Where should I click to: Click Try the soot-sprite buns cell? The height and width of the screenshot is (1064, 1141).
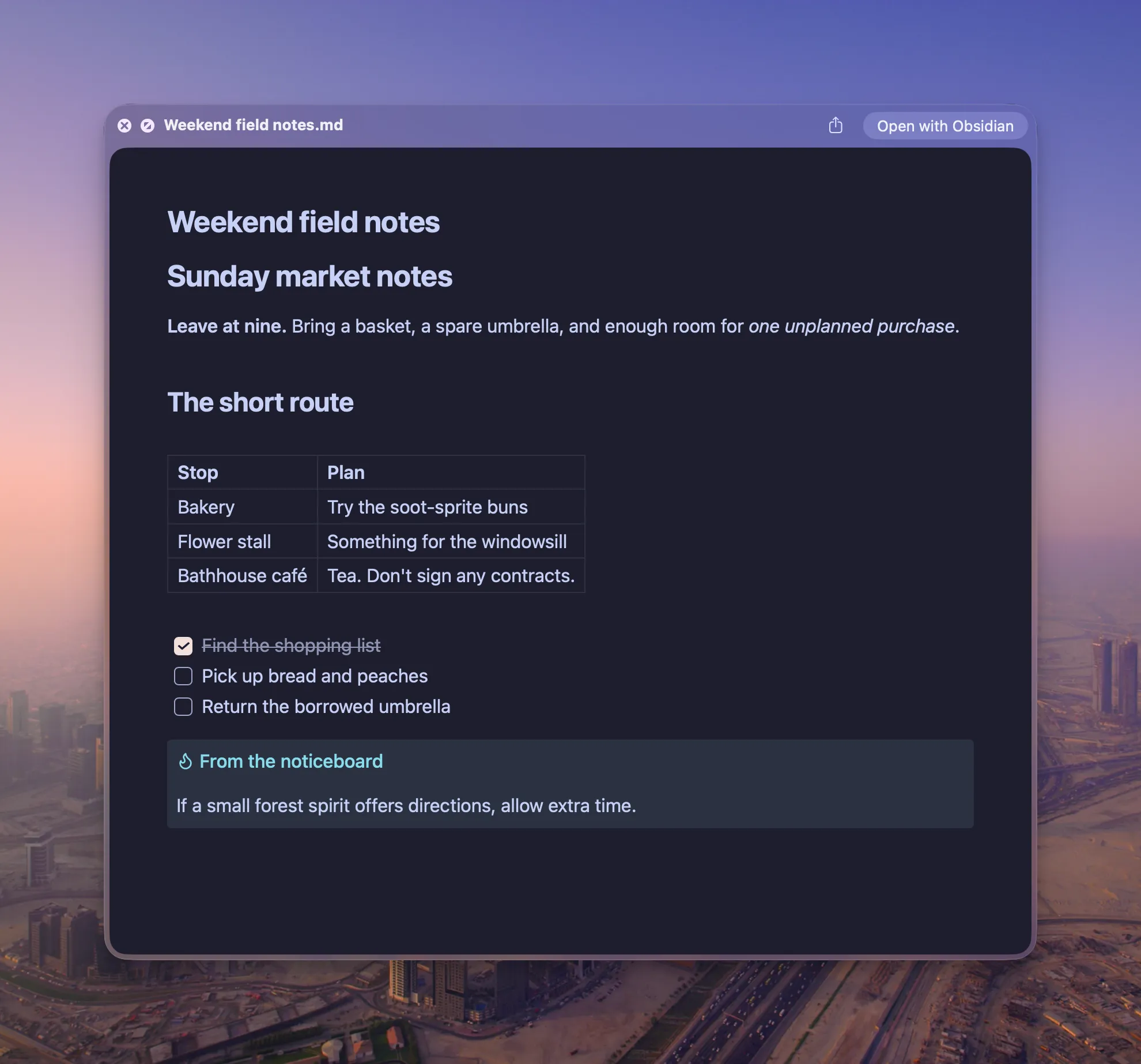(451, 507)
